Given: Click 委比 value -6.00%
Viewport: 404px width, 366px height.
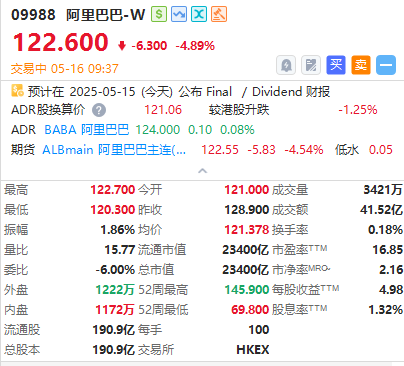Looking at the screenshot, I should click(115, 270).
